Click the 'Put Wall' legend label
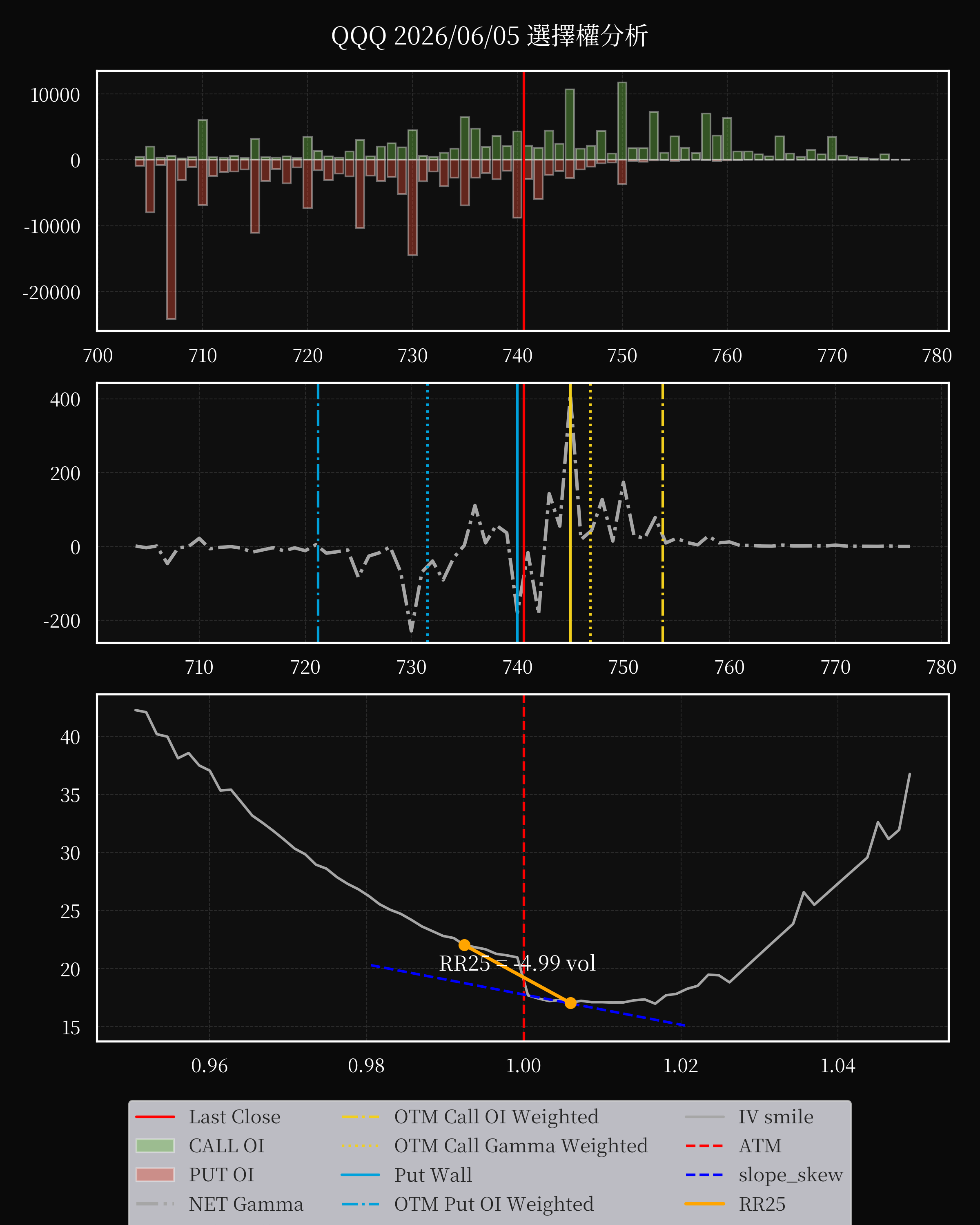This screenshot has height=1225, width=980. coord(433,1175)
